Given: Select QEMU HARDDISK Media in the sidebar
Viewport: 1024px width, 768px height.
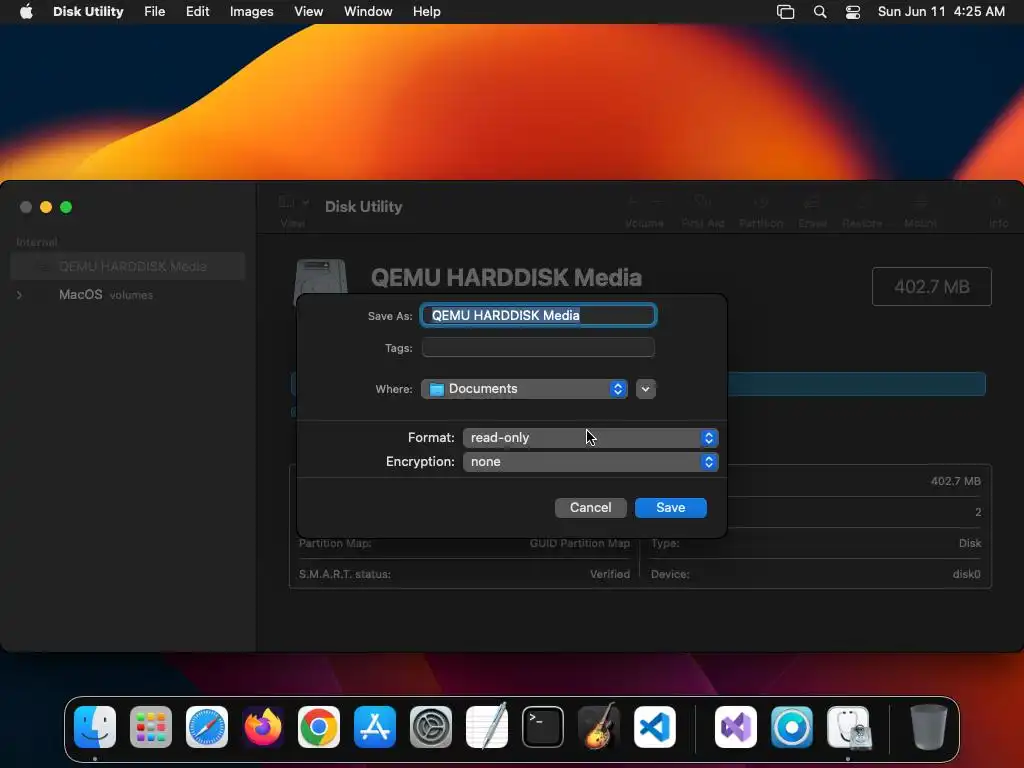Looking at the screenshot, I should 128,266.
